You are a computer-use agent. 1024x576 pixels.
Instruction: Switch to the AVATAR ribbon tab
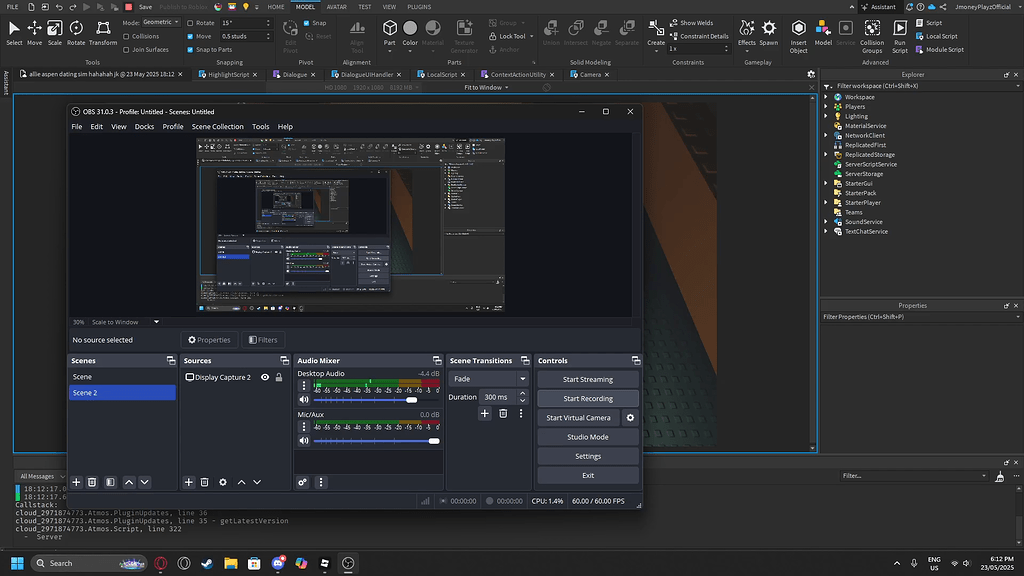(x=337, y=7)
